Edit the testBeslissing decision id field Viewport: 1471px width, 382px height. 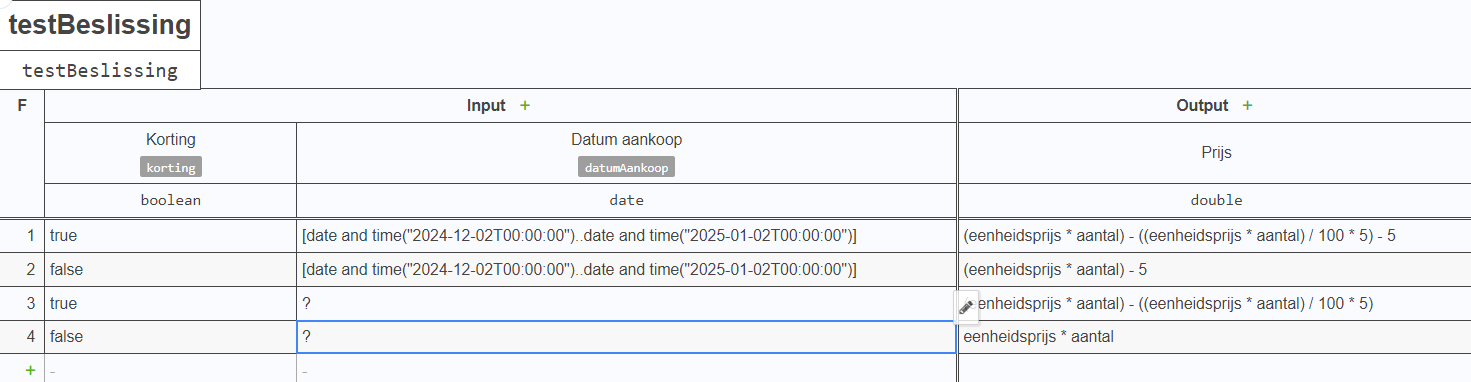[100, 70]
